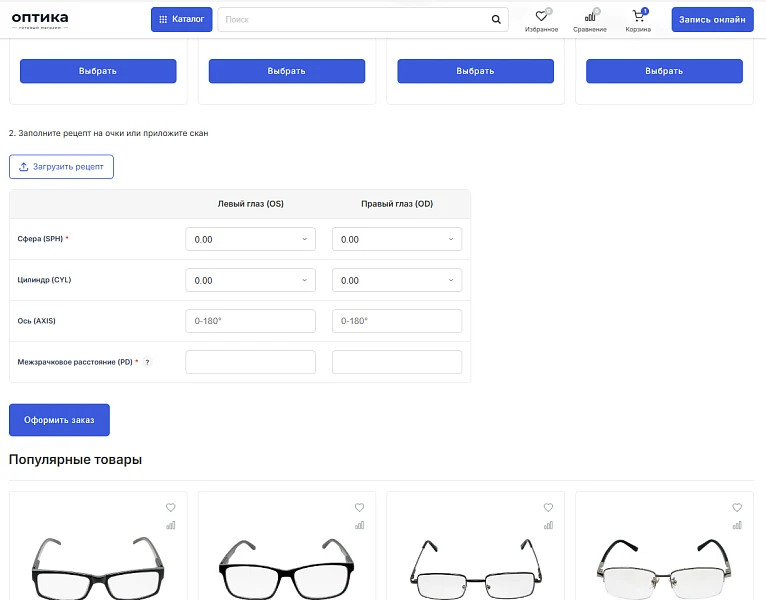Screen dimensions: 766x600
Task: Open third popular metal-frame glasses thumbnail
Action: coord(475,568)
